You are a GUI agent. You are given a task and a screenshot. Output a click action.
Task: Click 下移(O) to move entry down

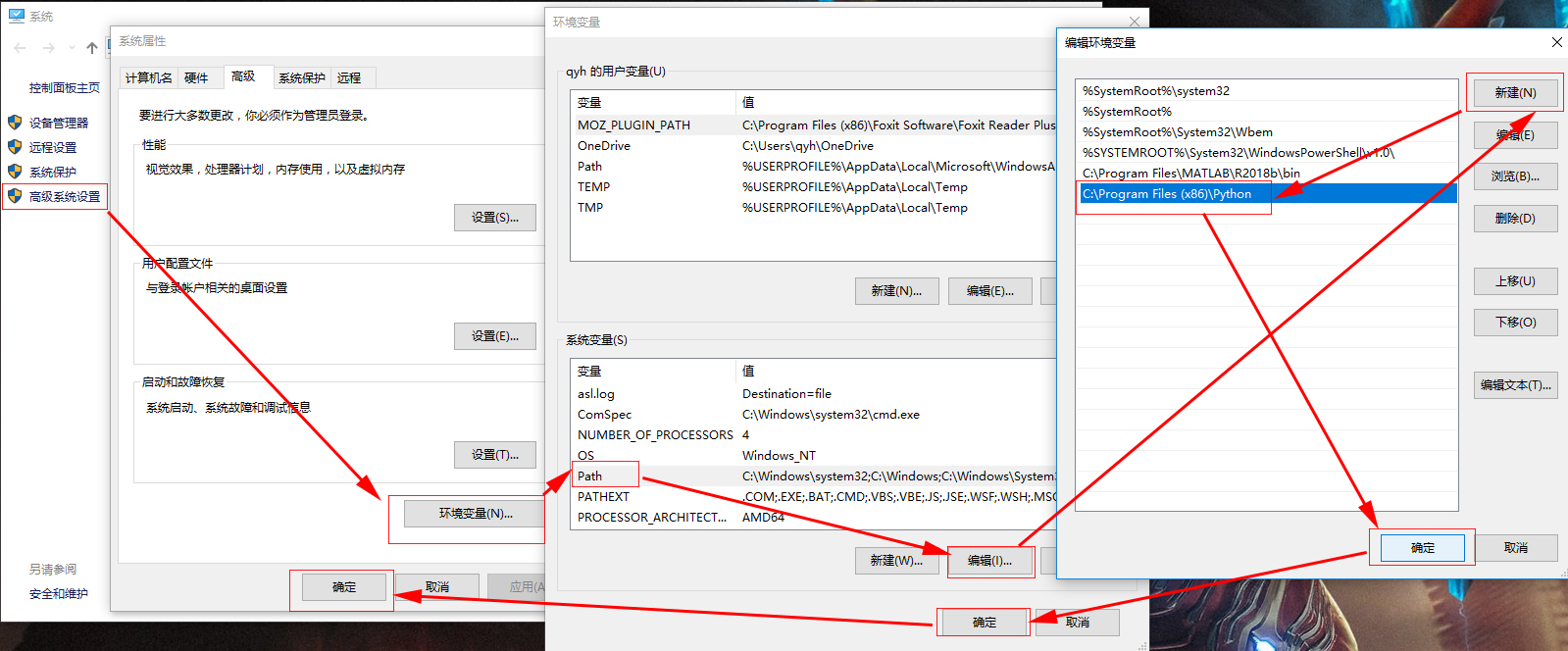point(1515,323)
